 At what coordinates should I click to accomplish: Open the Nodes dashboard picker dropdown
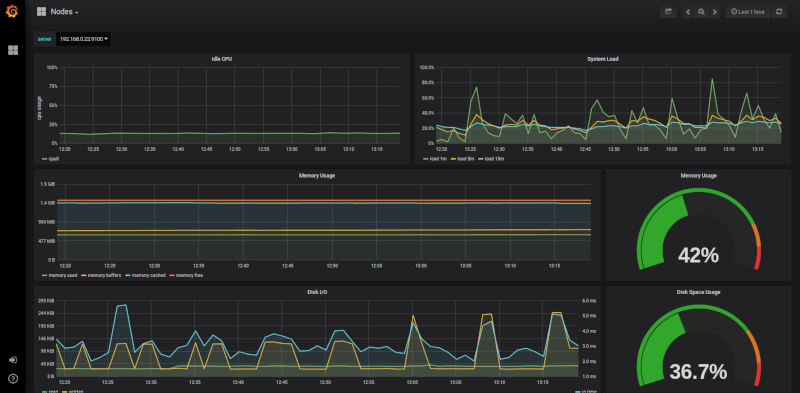point(58,12)
